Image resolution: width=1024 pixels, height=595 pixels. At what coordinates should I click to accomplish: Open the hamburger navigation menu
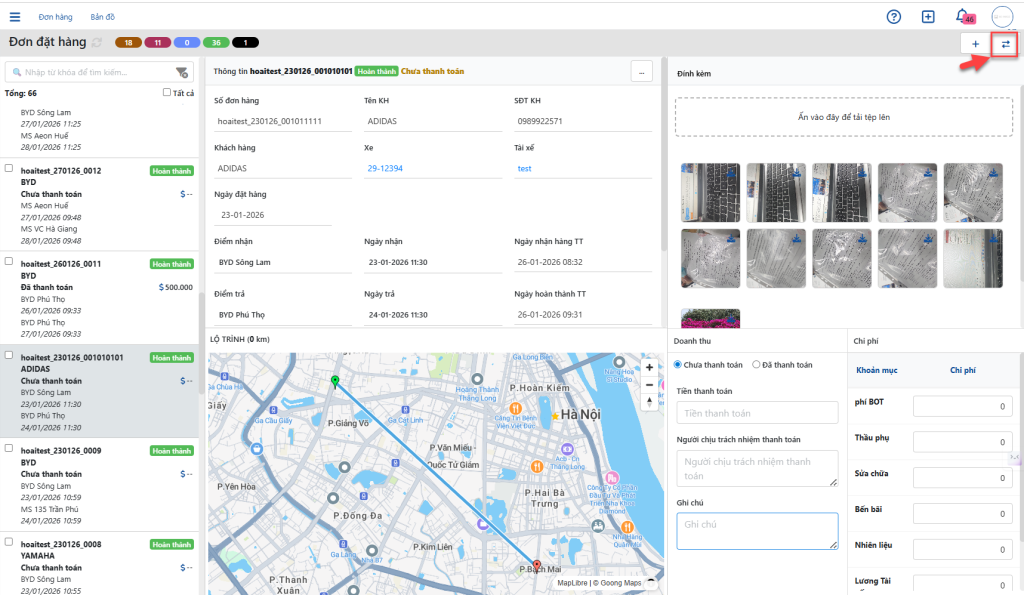(15, 17)
